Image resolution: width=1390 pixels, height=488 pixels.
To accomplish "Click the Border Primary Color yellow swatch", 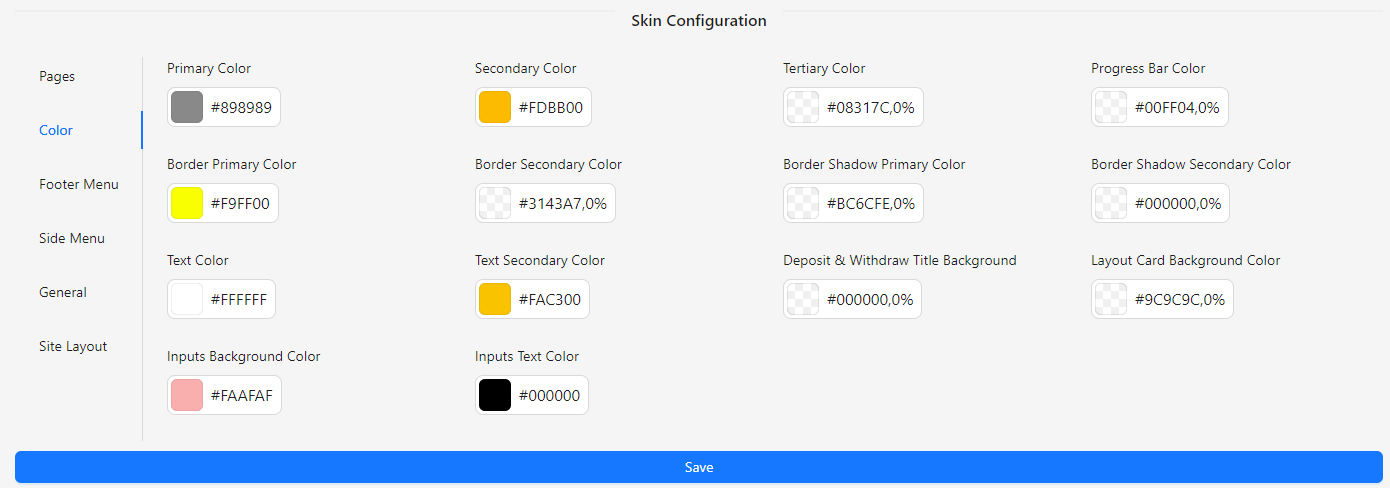I will tap(187, 203).
